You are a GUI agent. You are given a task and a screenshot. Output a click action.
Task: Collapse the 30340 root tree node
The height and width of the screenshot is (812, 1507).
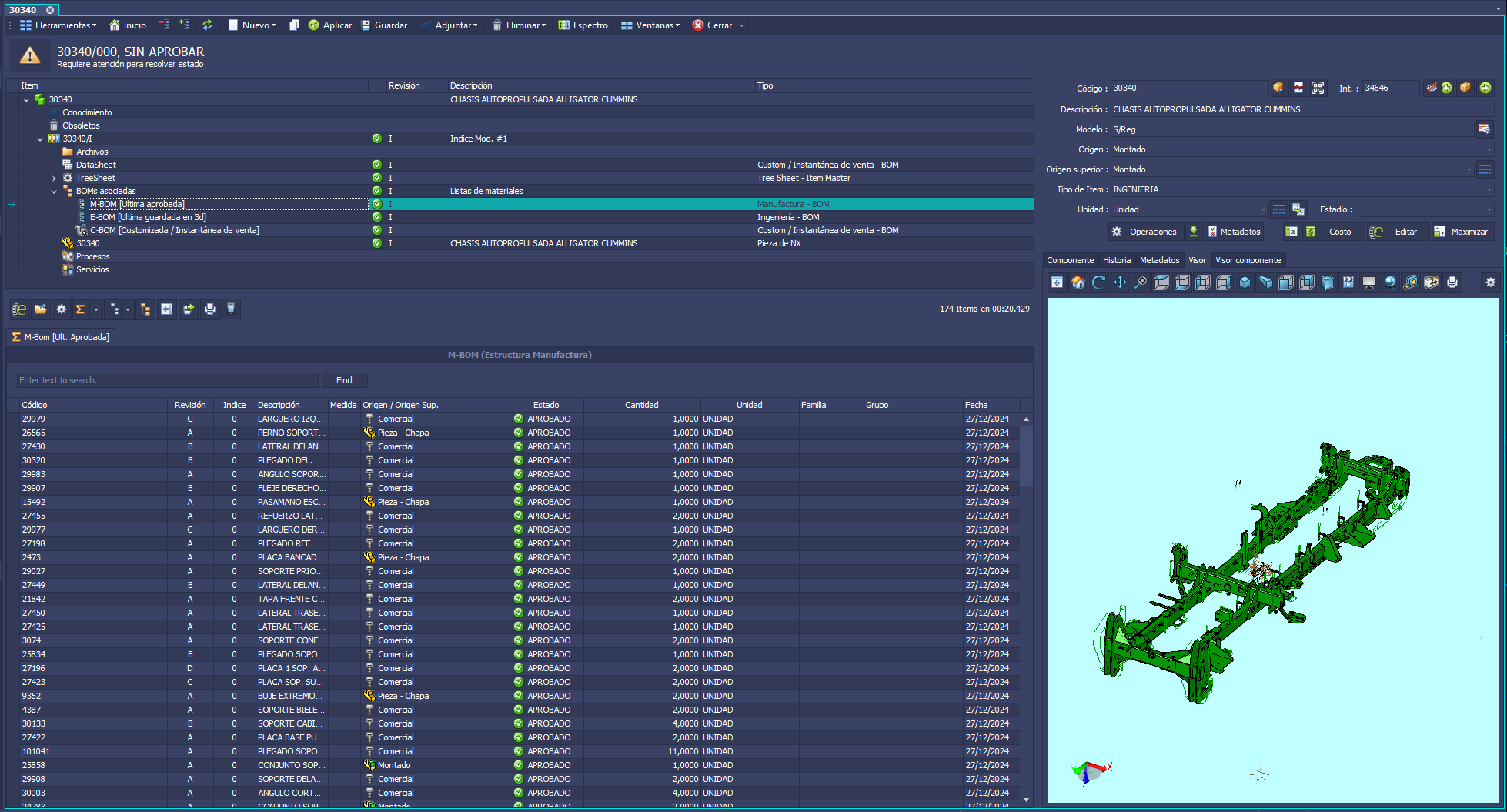[26, 100]
